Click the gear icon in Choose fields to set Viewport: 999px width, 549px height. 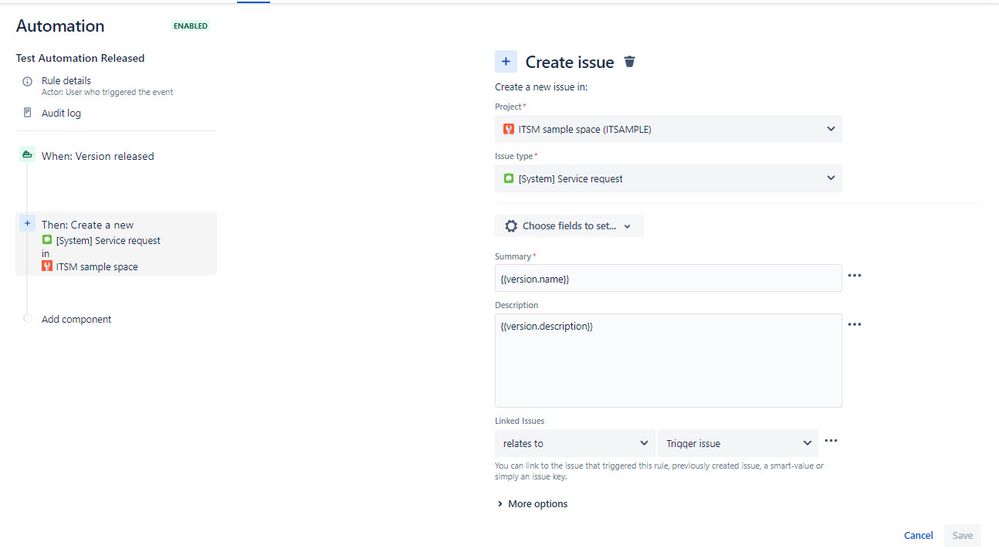click(511, 226)
